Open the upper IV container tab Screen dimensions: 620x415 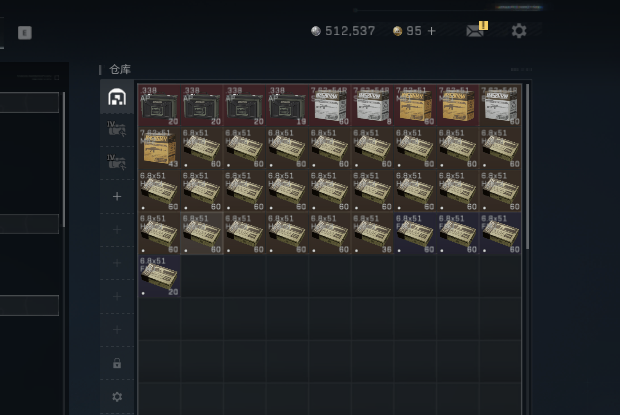pyautogui.click(x=117, y=129)
